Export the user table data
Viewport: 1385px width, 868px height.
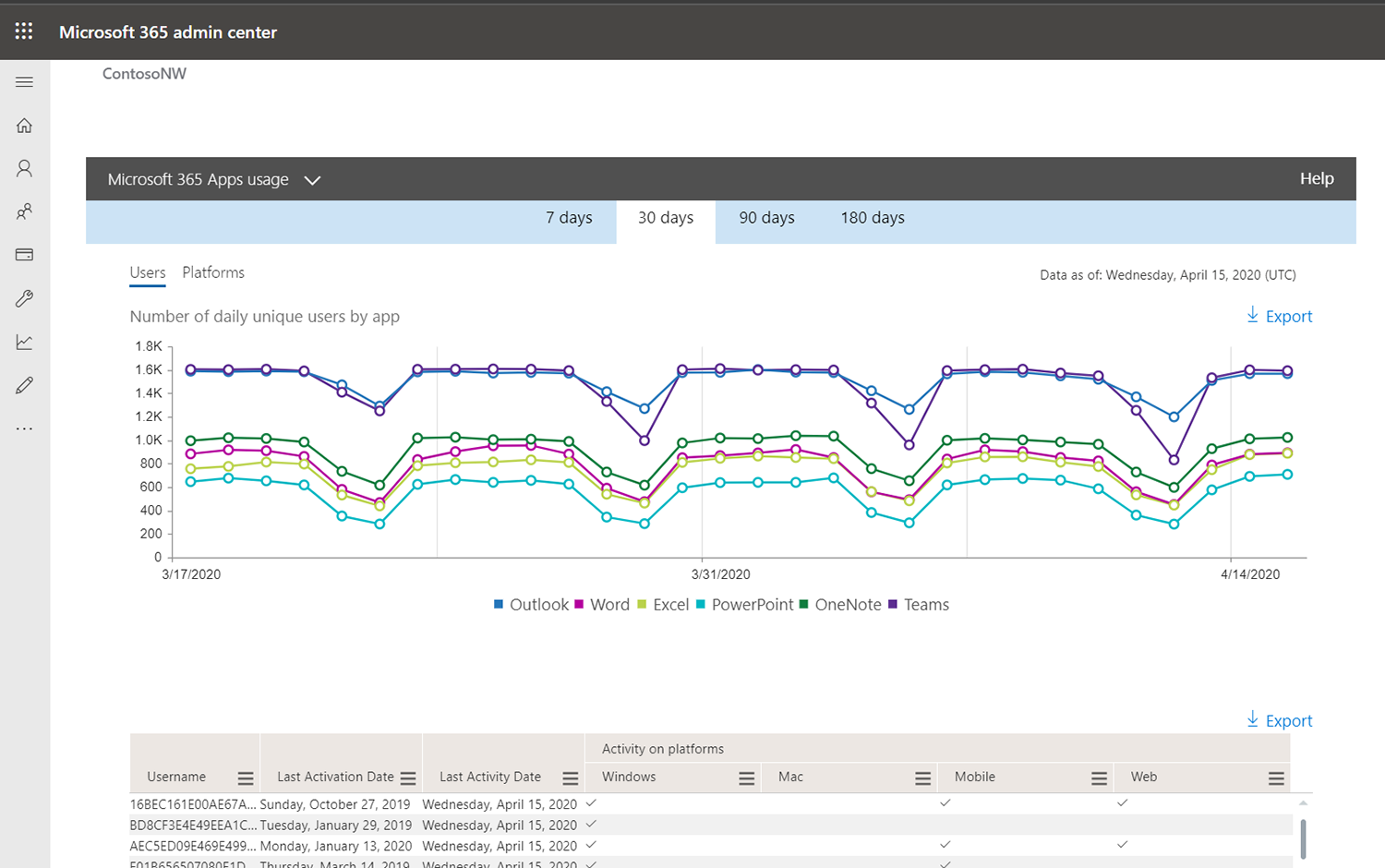pyautogui.click(x=1279, y=720)
